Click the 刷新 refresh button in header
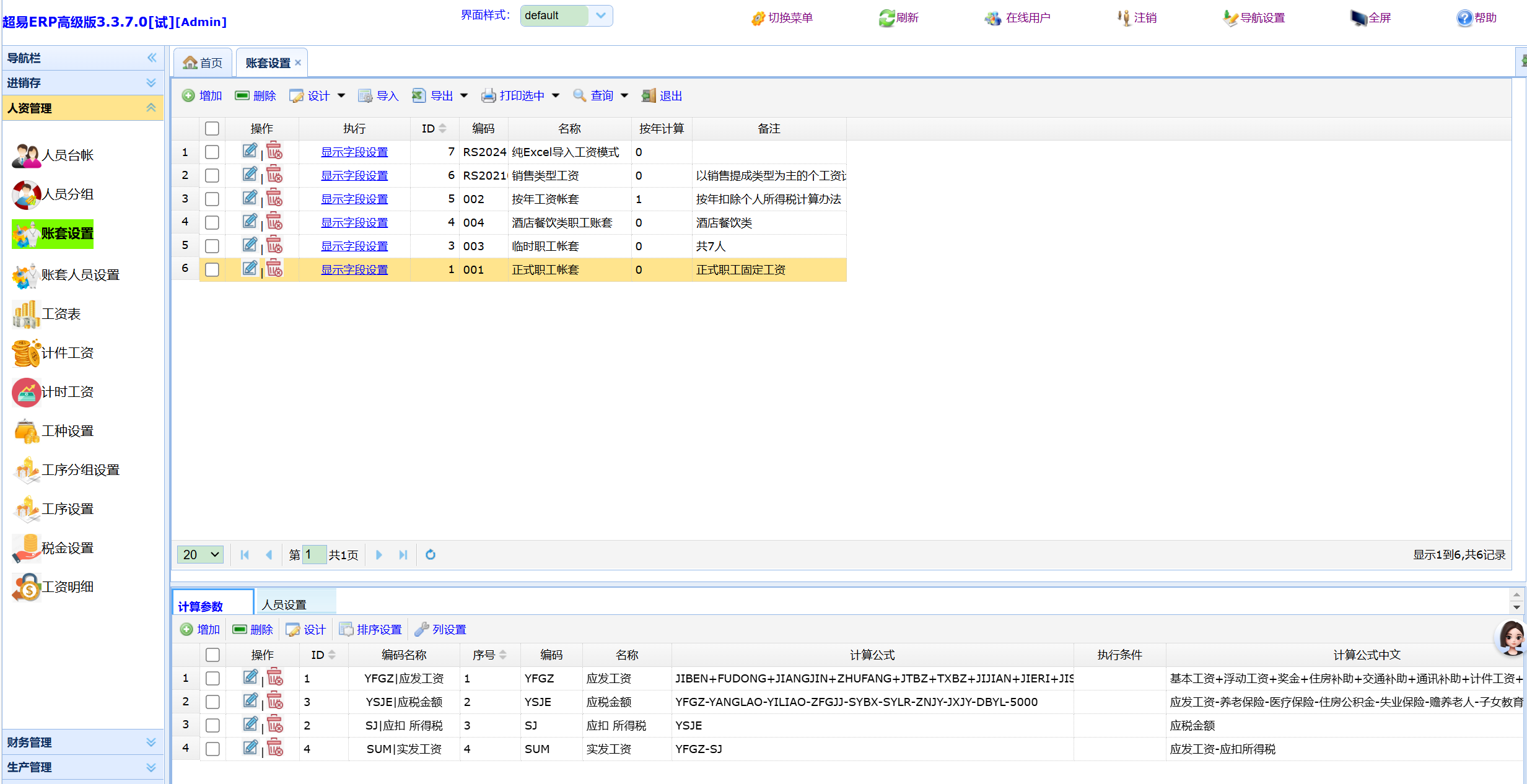This screenshot has height=784, width=1527. point(899,18)
